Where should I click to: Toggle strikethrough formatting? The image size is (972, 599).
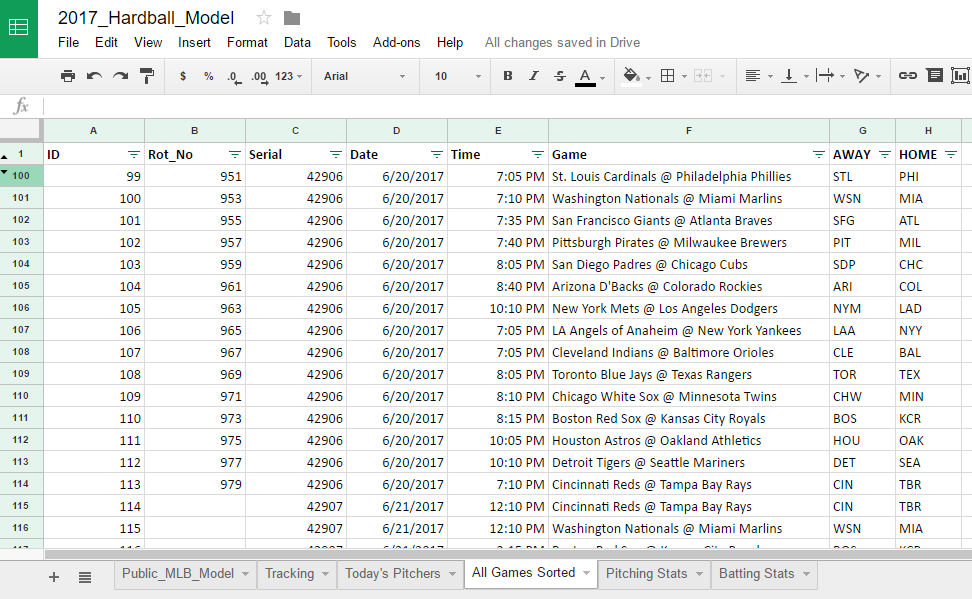pos(560,76)
